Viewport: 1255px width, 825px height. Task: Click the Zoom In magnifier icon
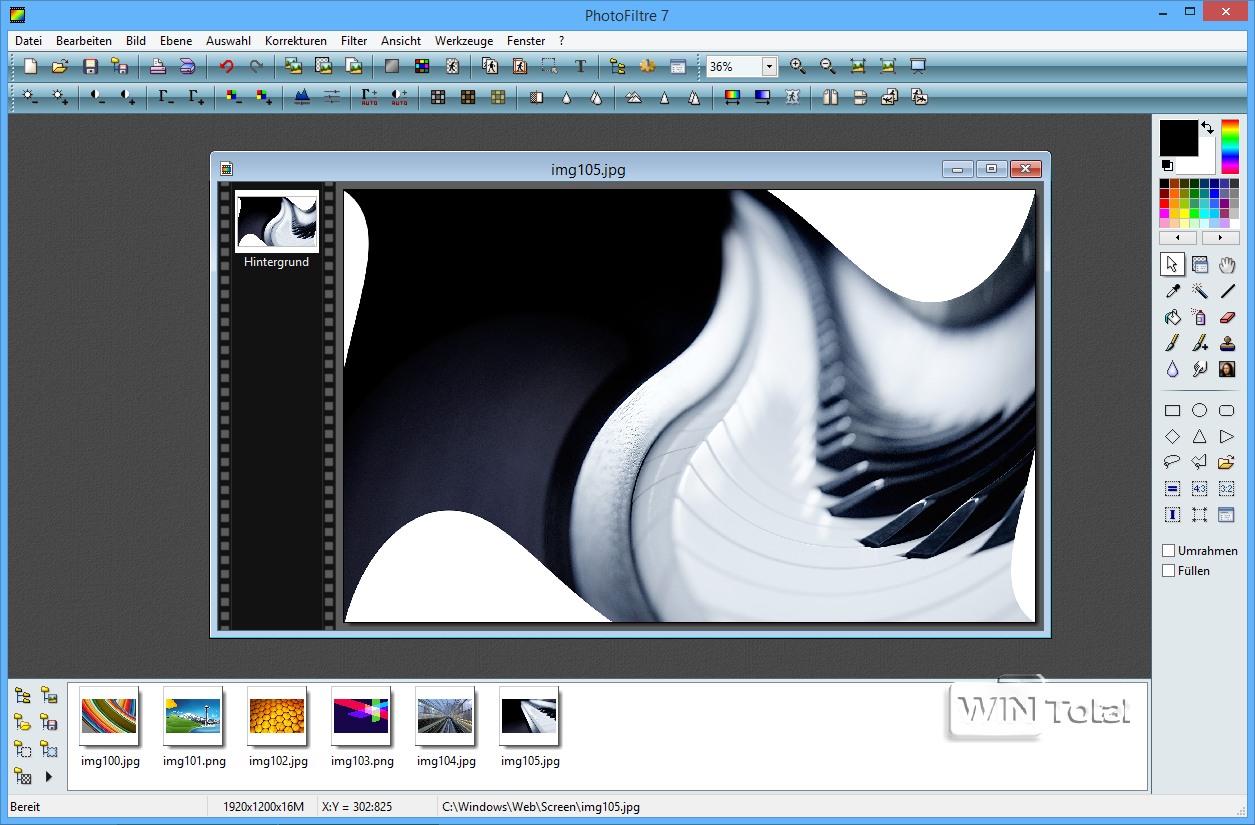coord(797,67)
